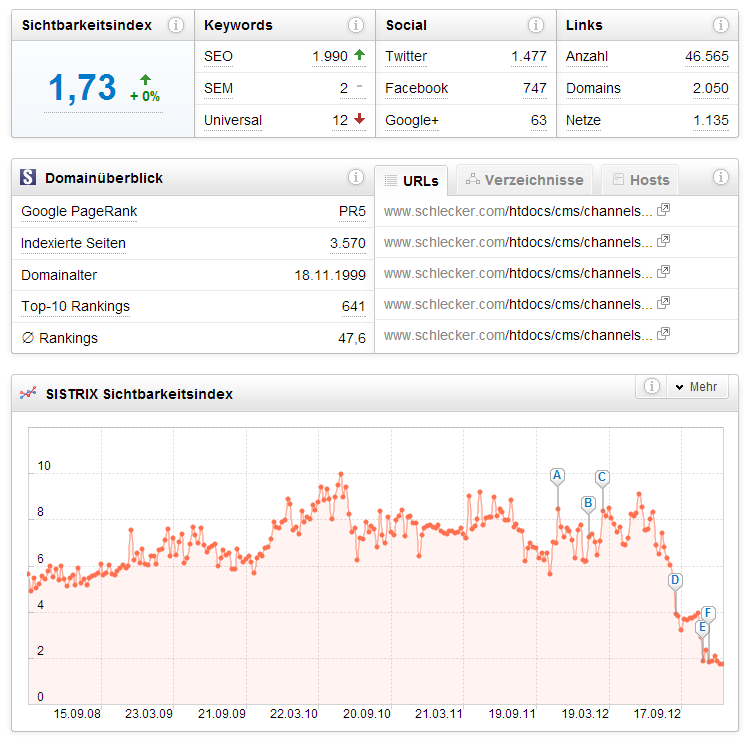
Task: Click external link icon on last URL row
Action: (663, 335)
